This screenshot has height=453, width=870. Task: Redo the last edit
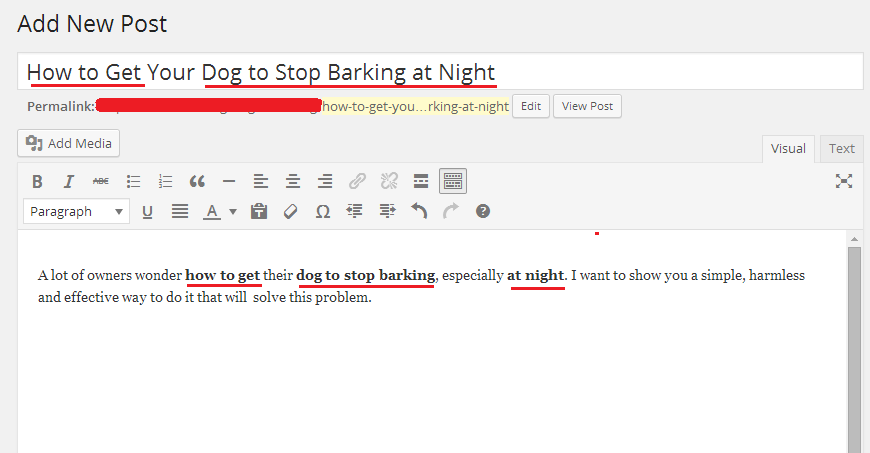pos(451,212)
